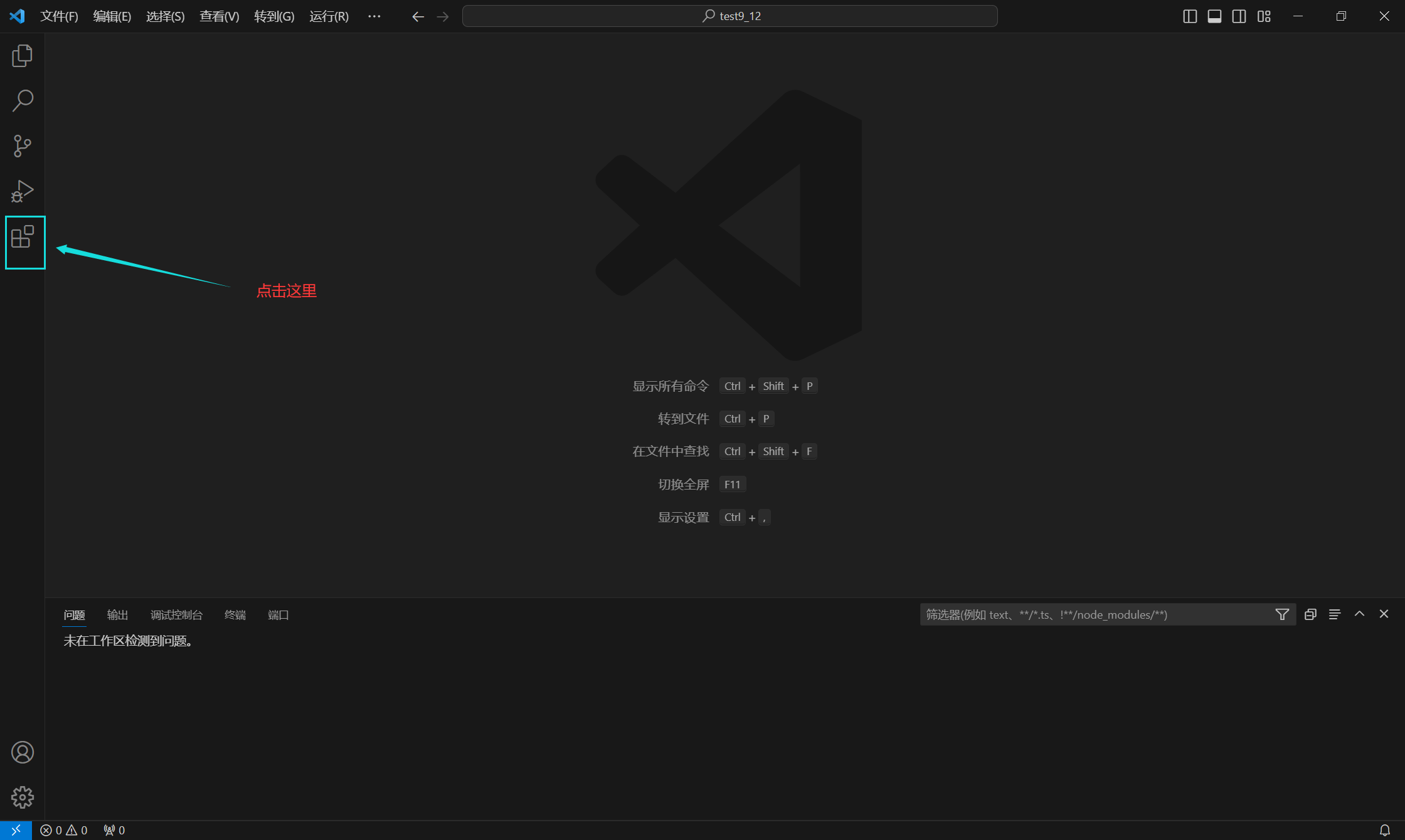Open the Explorer view in activity bar
This screenshot has height=840, width=1405.
[x=22, y=56]
